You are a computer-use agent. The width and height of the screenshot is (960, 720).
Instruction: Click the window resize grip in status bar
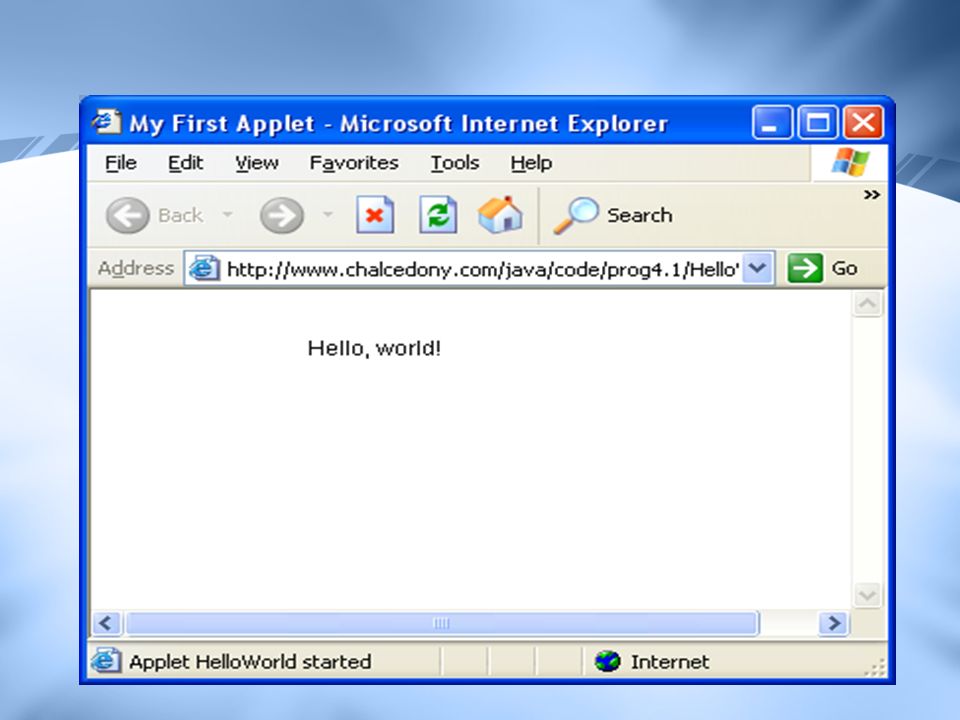[x=876, y=667]
